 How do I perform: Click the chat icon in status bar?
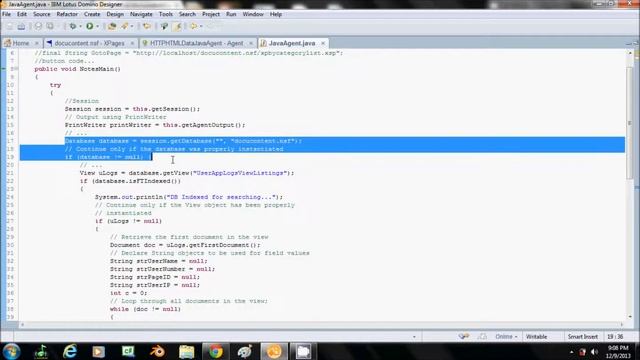tap(464, 336)
